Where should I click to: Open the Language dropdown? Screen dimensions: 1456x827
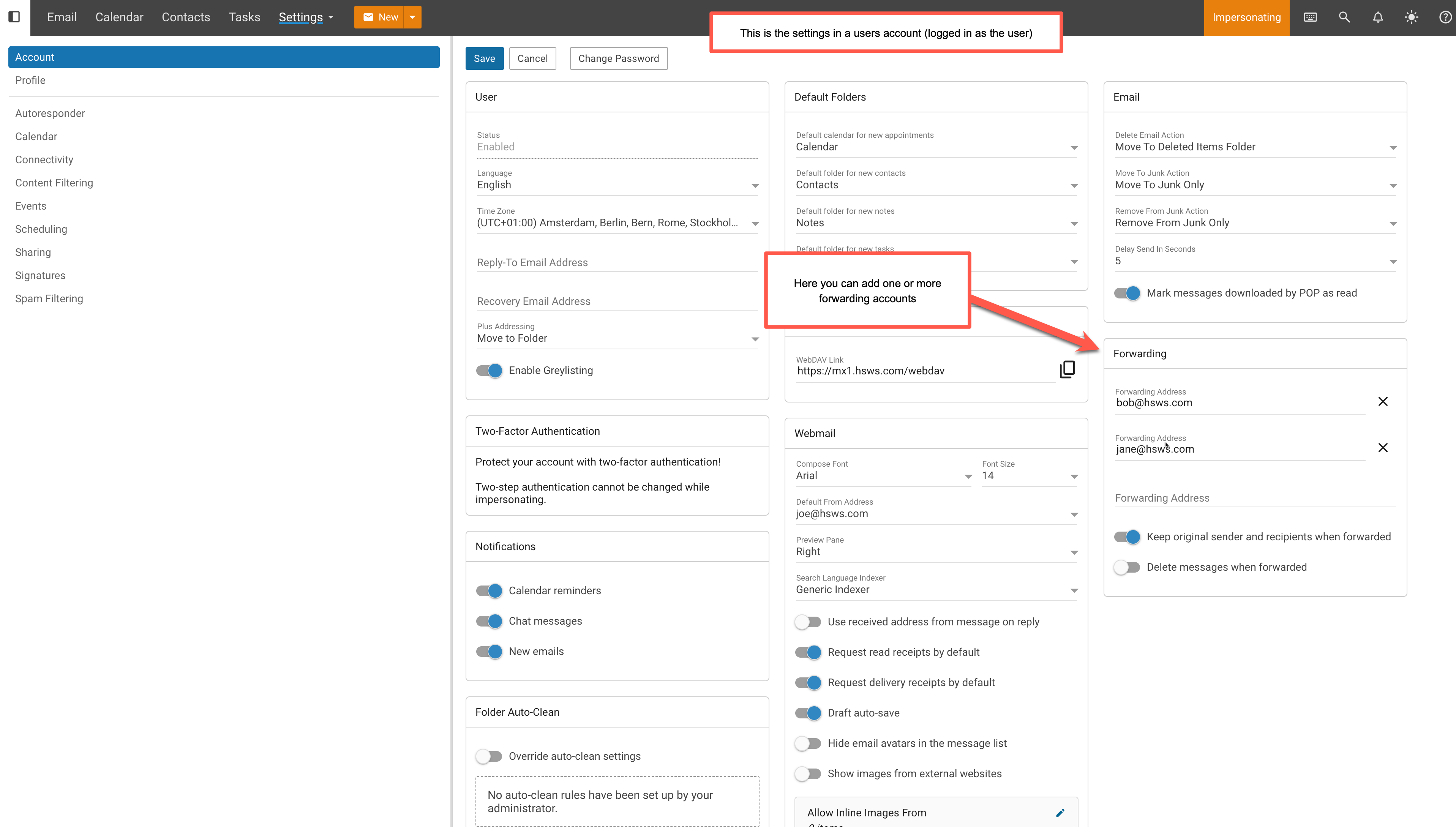[617, 185]
